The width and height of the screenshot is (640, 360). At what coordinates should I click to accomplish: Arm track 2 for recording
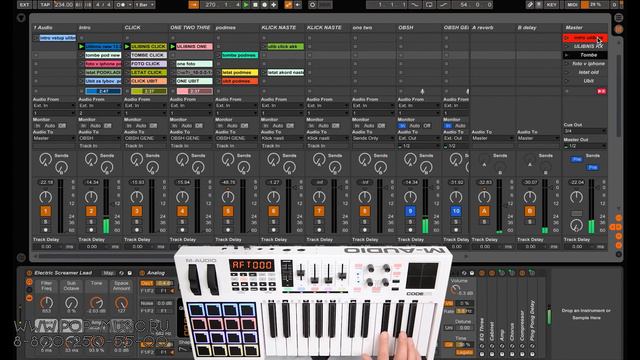[x=91, y=230]
